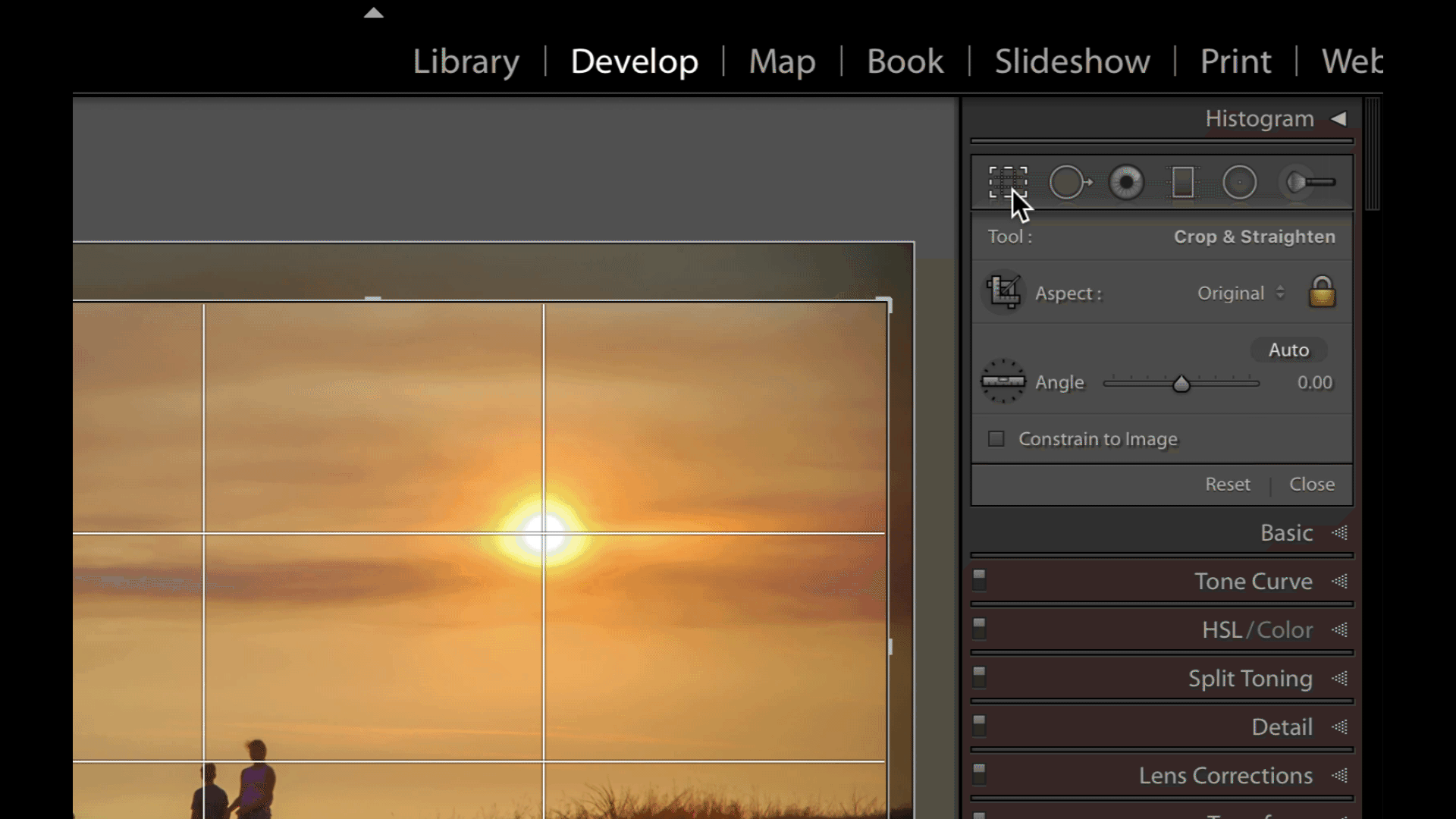Viewport: 1456px width, 819px height.
Task: Select the Radial Filter tool
Action: 1239,182
